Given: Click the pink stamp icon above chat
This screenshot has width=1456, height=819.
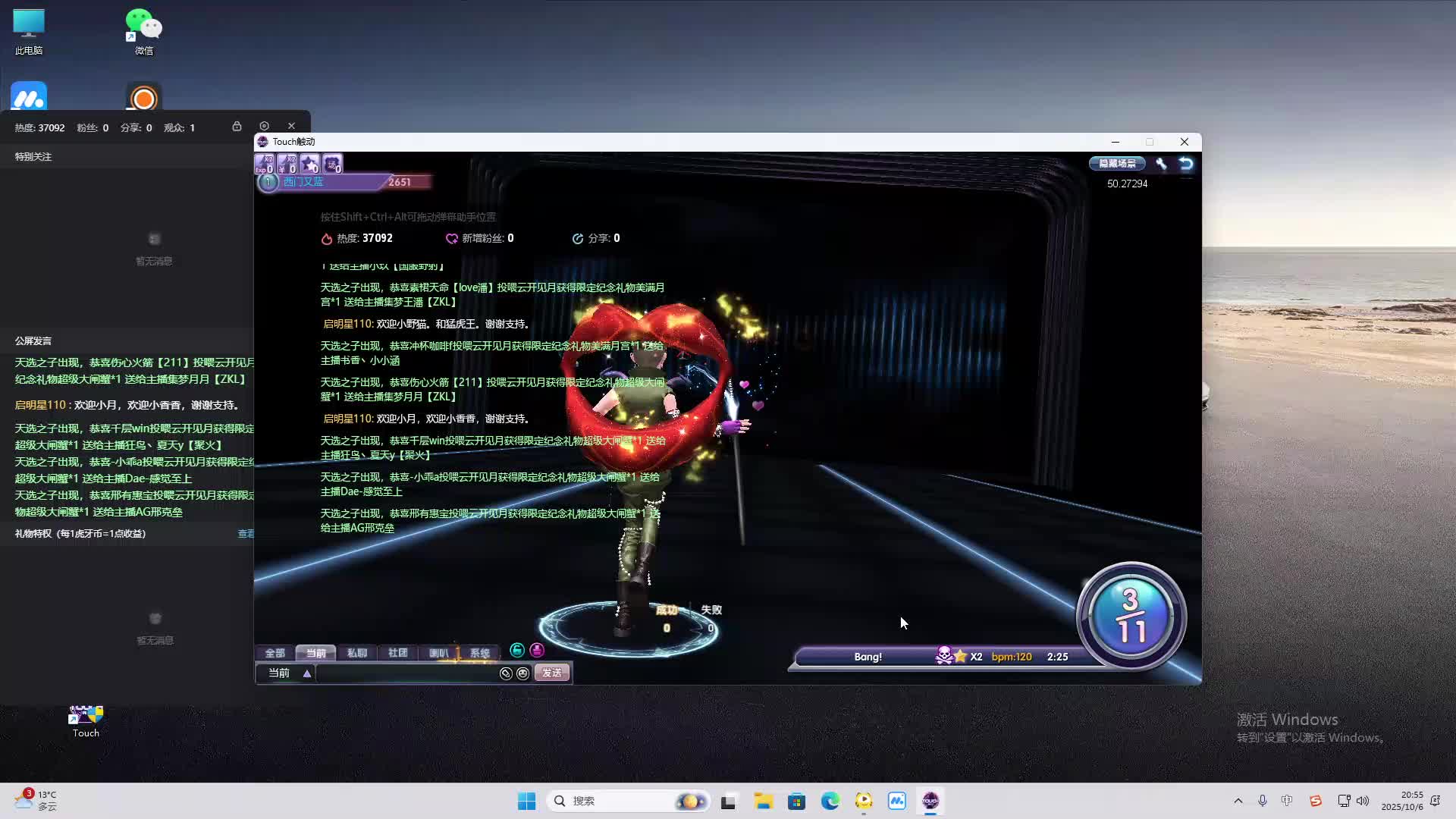Looking at the screenshot, I should click(537, 650).
